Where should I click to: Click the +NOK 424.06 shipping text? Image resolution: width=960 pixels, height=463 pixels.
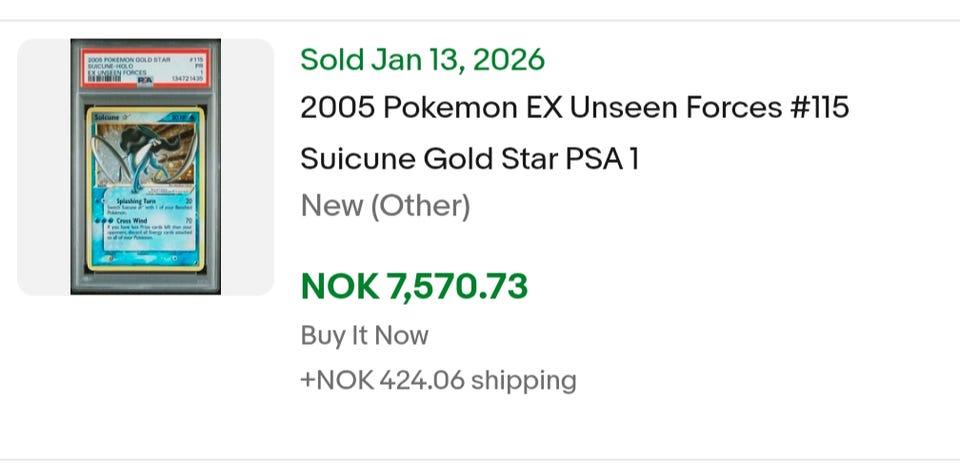(x=438, y=380)
